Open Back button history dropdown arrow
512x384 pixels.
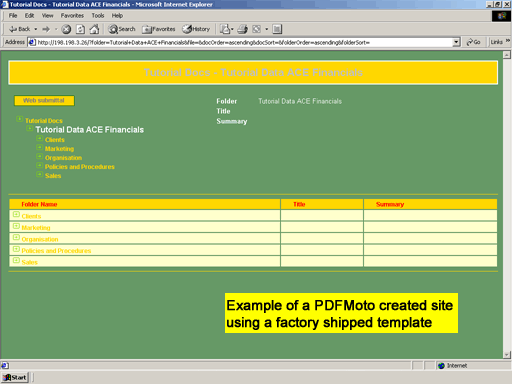(x=36, y=29)
